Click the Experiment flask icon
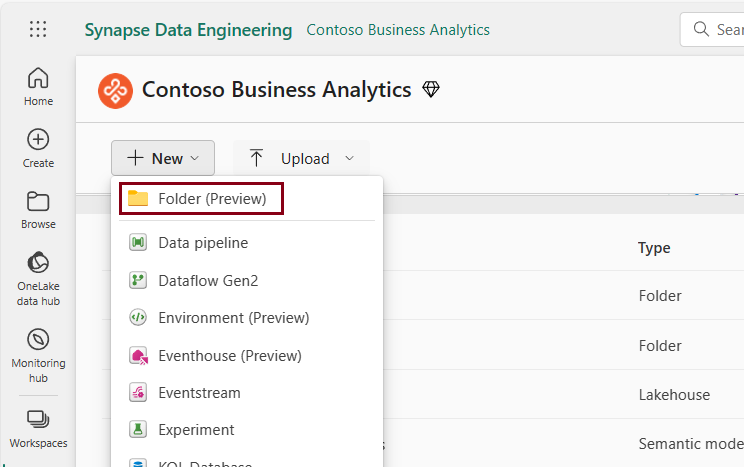This screenshot has height=467, width=744. pos(138,430)
